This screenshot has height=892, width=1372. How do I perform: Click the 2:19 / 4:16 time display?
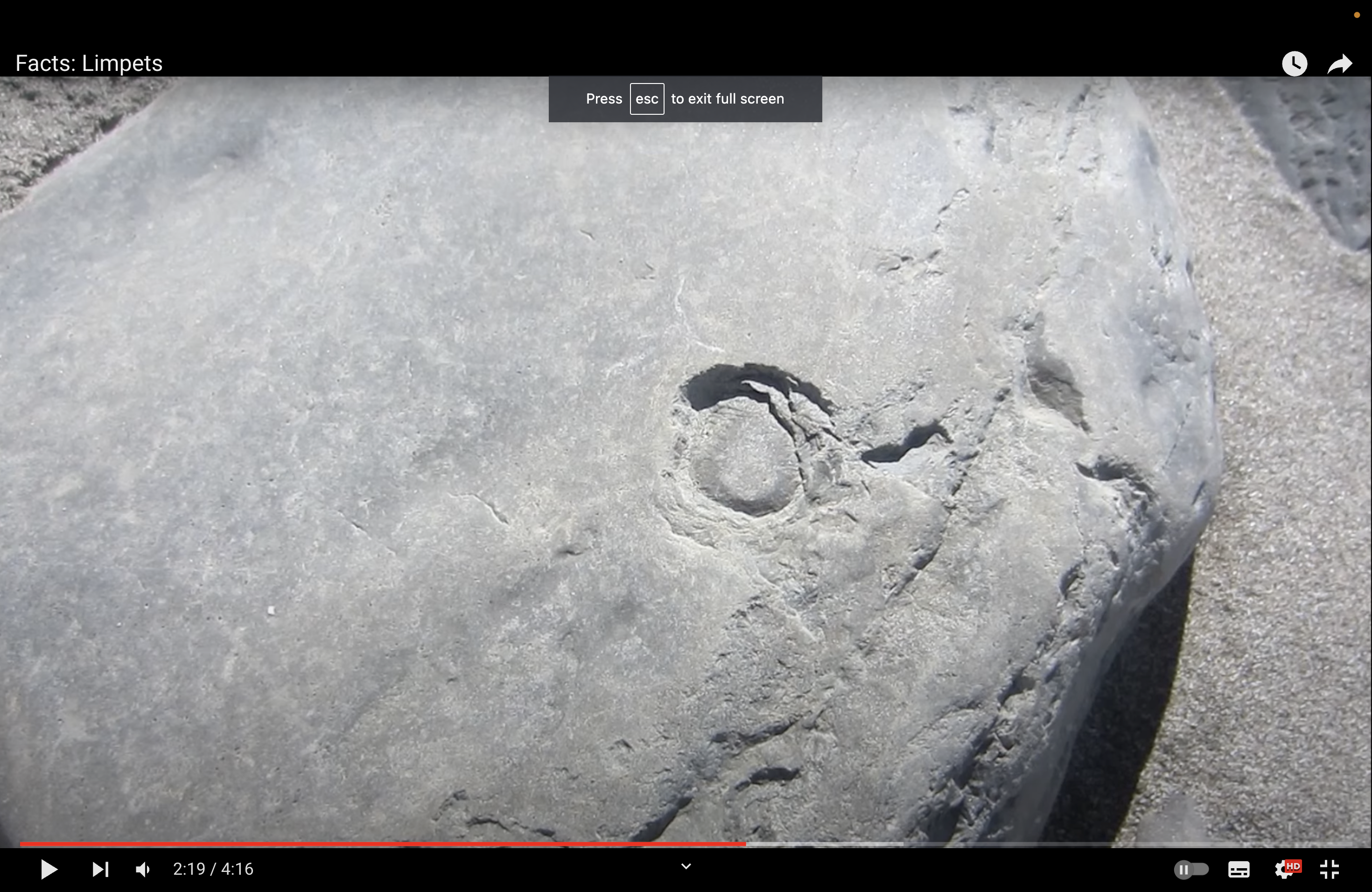pyautogui.click(x=213, y=869)
